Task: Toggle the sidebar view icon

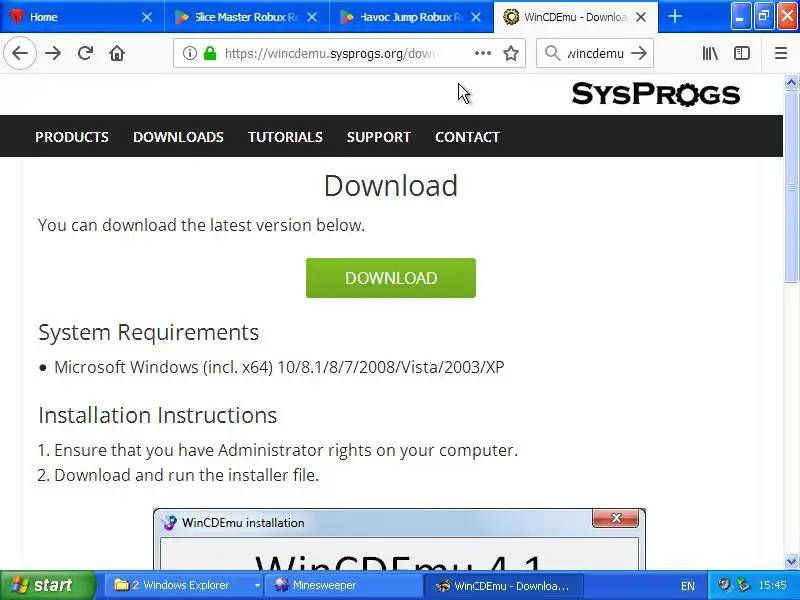Action: click(741, 53)
